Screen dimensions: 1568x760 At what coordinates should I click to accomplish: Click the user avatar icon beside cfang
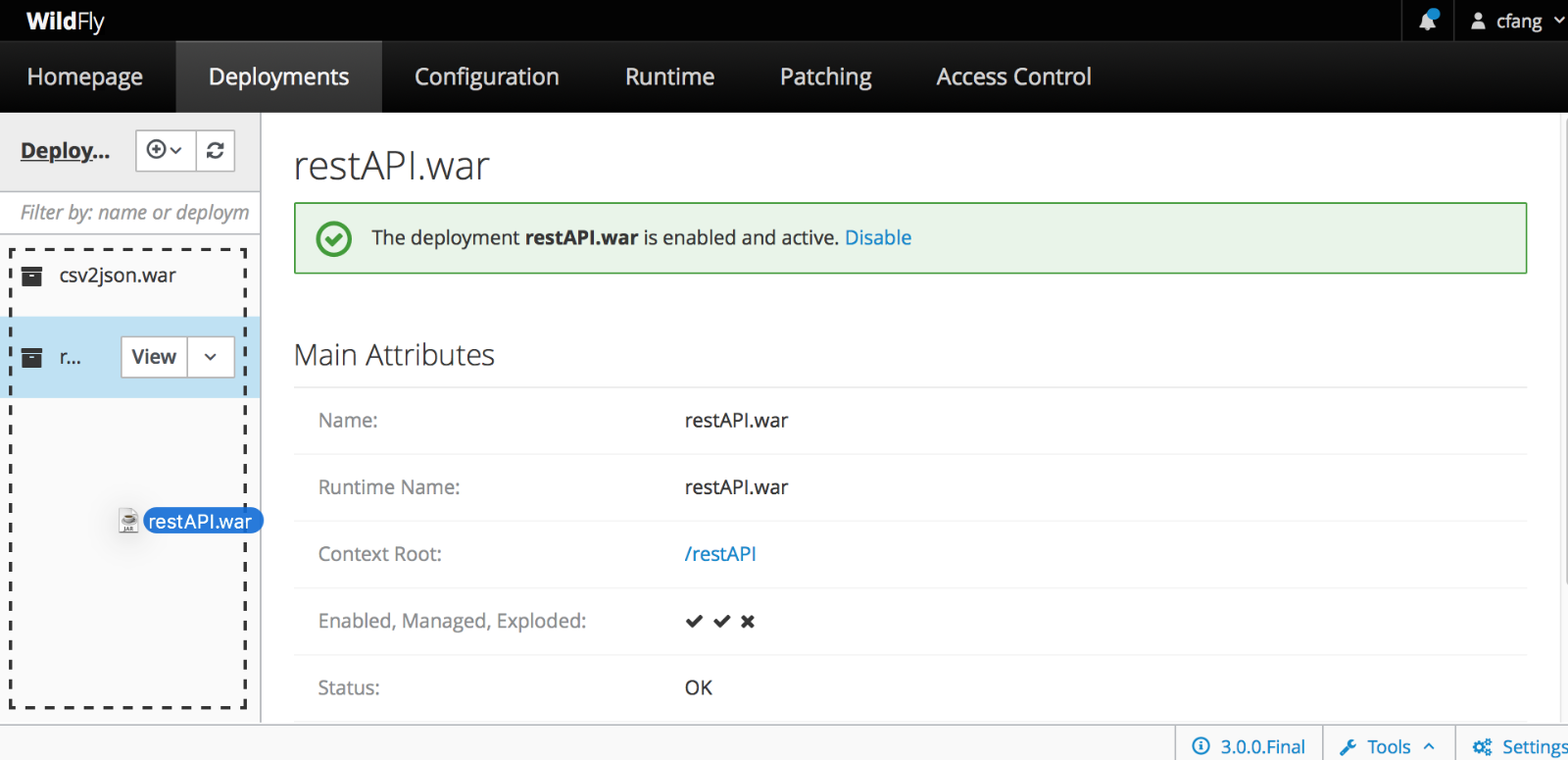point(1478,21)
